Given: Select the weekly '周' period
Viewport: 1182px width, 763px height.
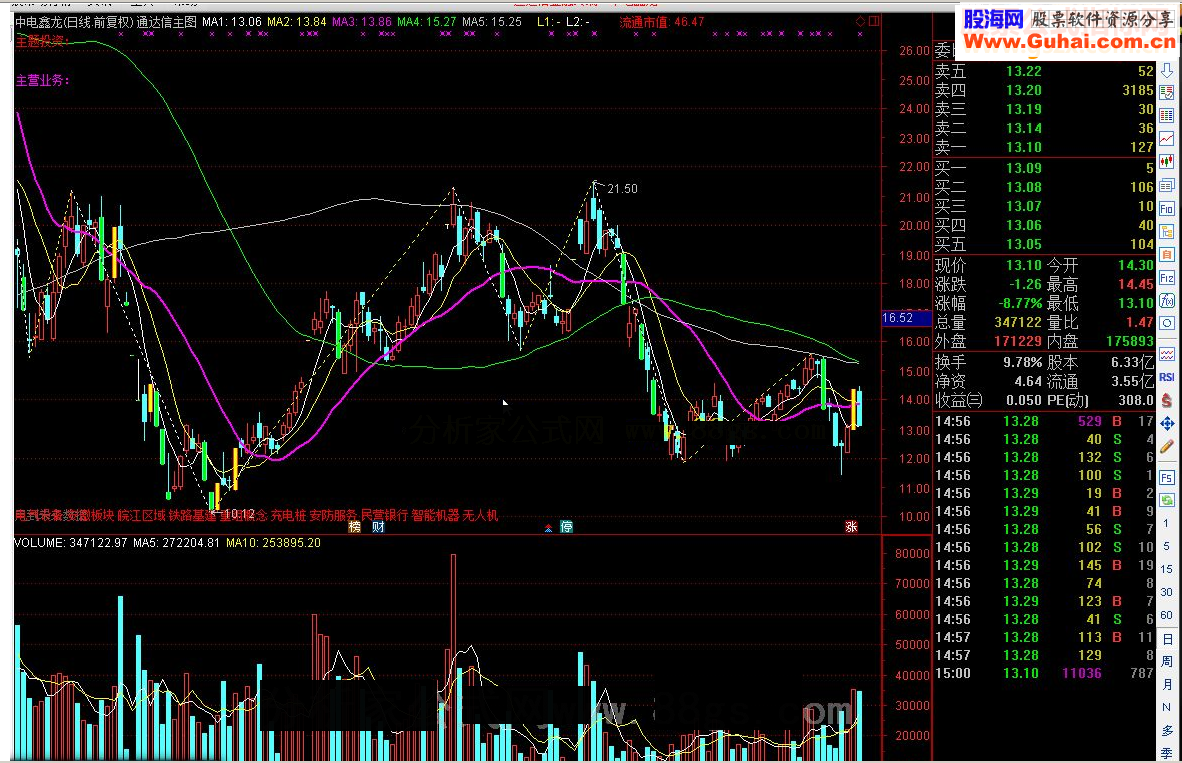Looking at the screenshot, I should [1167, 661].
